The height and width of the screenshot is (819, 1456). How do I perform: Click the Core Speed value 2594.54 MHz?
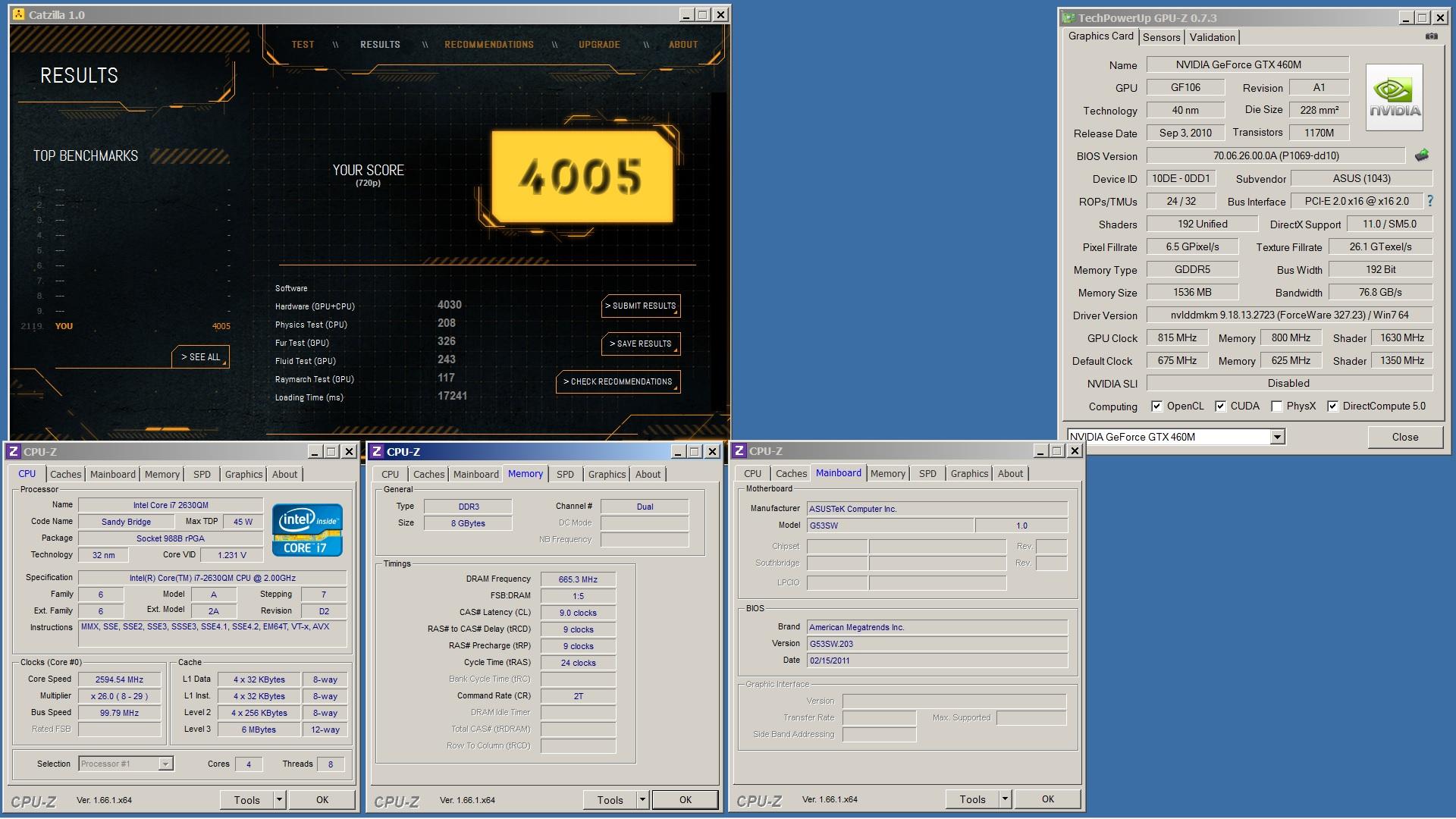(x=119, y=679)
